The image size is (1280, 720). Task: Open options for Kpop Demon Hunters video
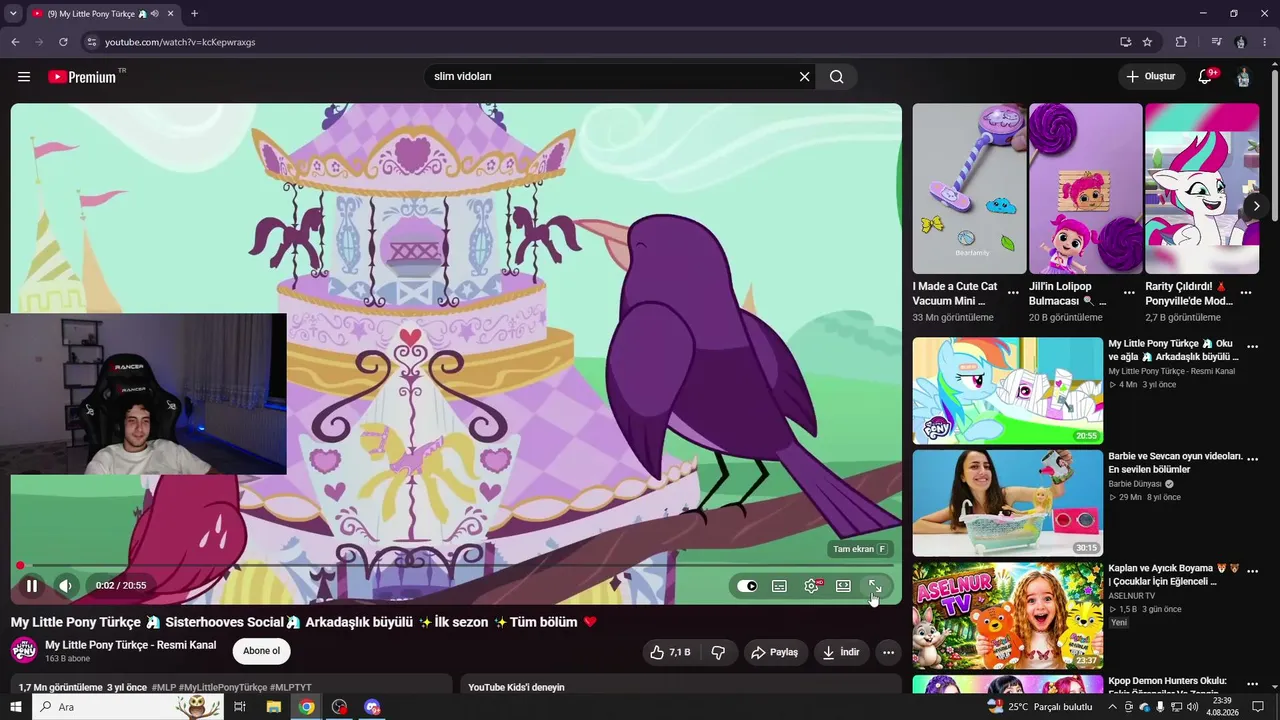tap(1252, 683)
